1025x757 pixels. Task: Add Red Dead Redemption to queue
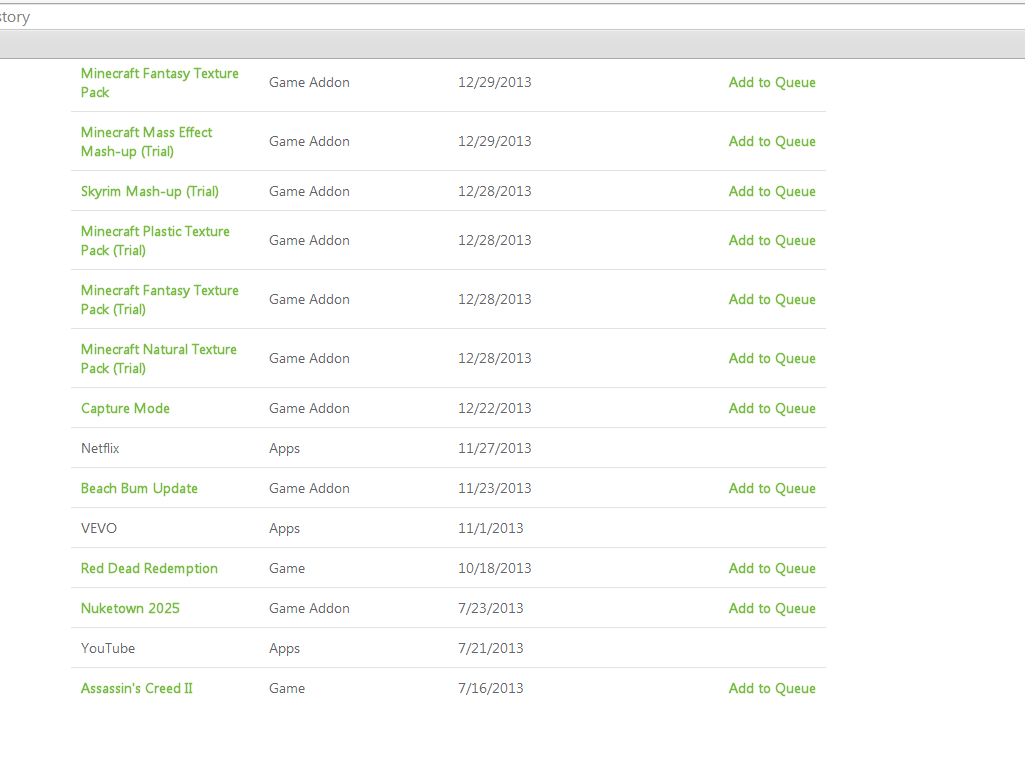[772, 569]
